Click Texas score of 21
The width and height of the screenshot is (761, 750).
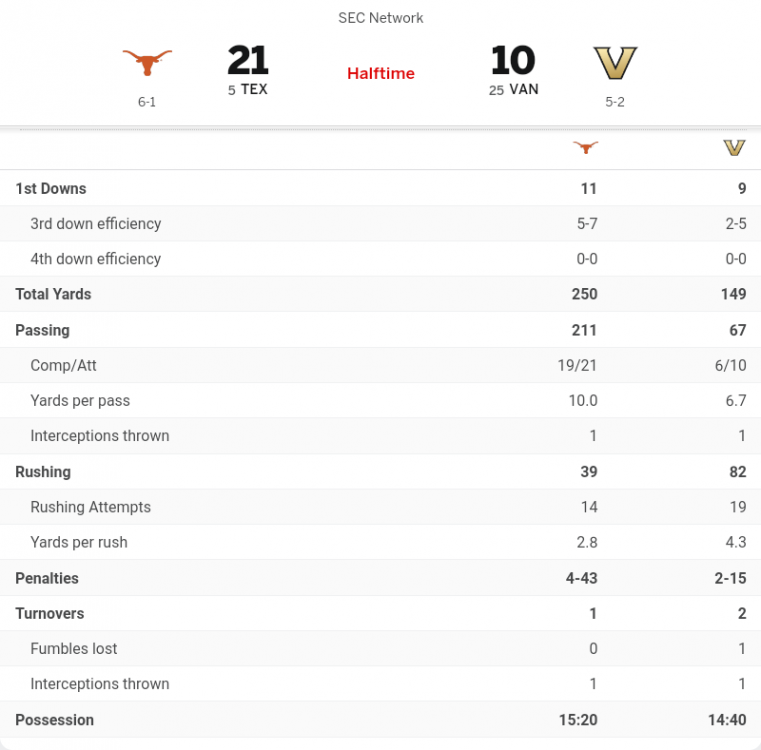[x=248, y=61]
